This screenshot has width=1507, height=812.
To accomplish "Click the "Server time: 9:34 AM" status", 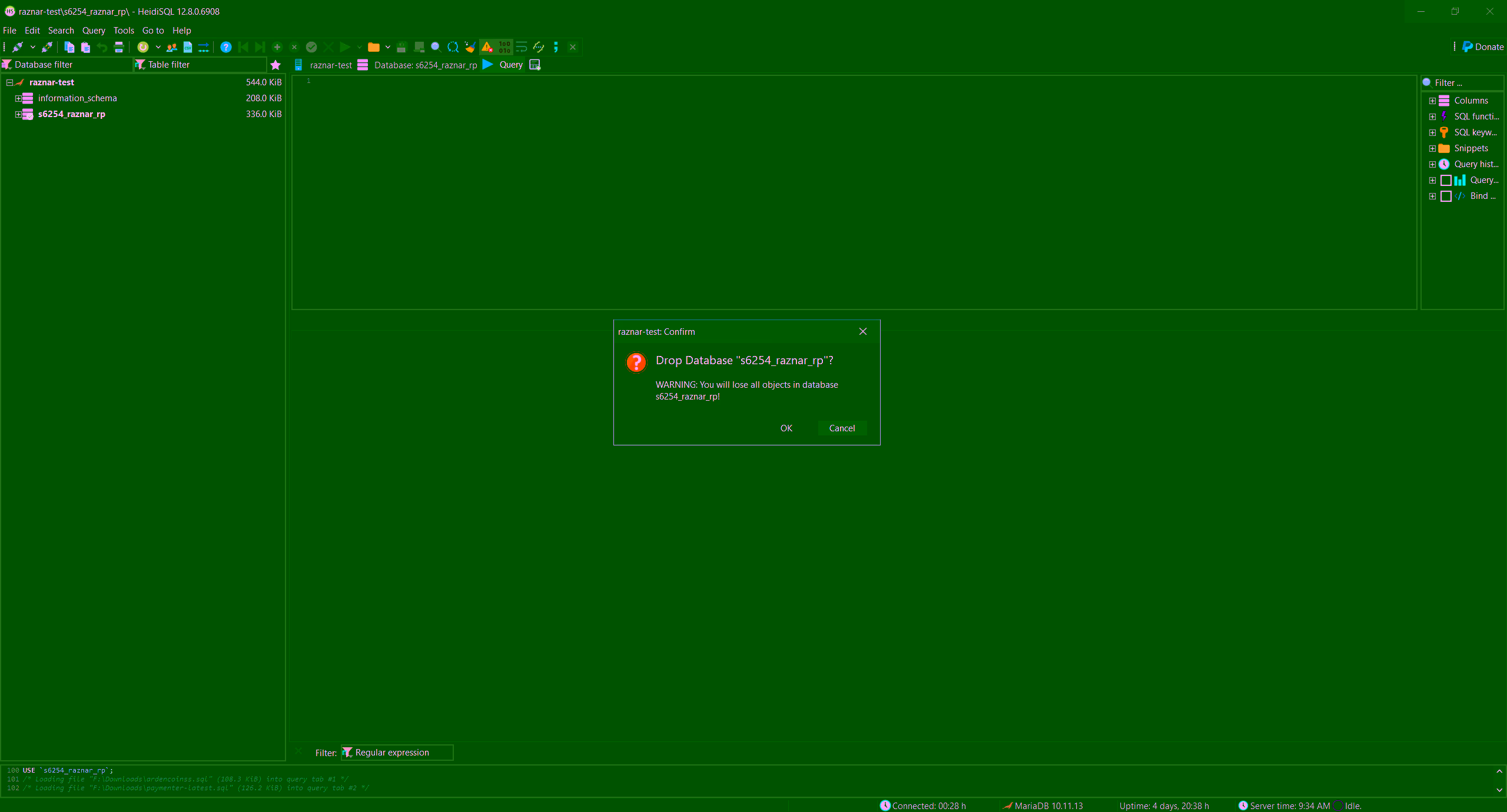I will click(1284, 806).
